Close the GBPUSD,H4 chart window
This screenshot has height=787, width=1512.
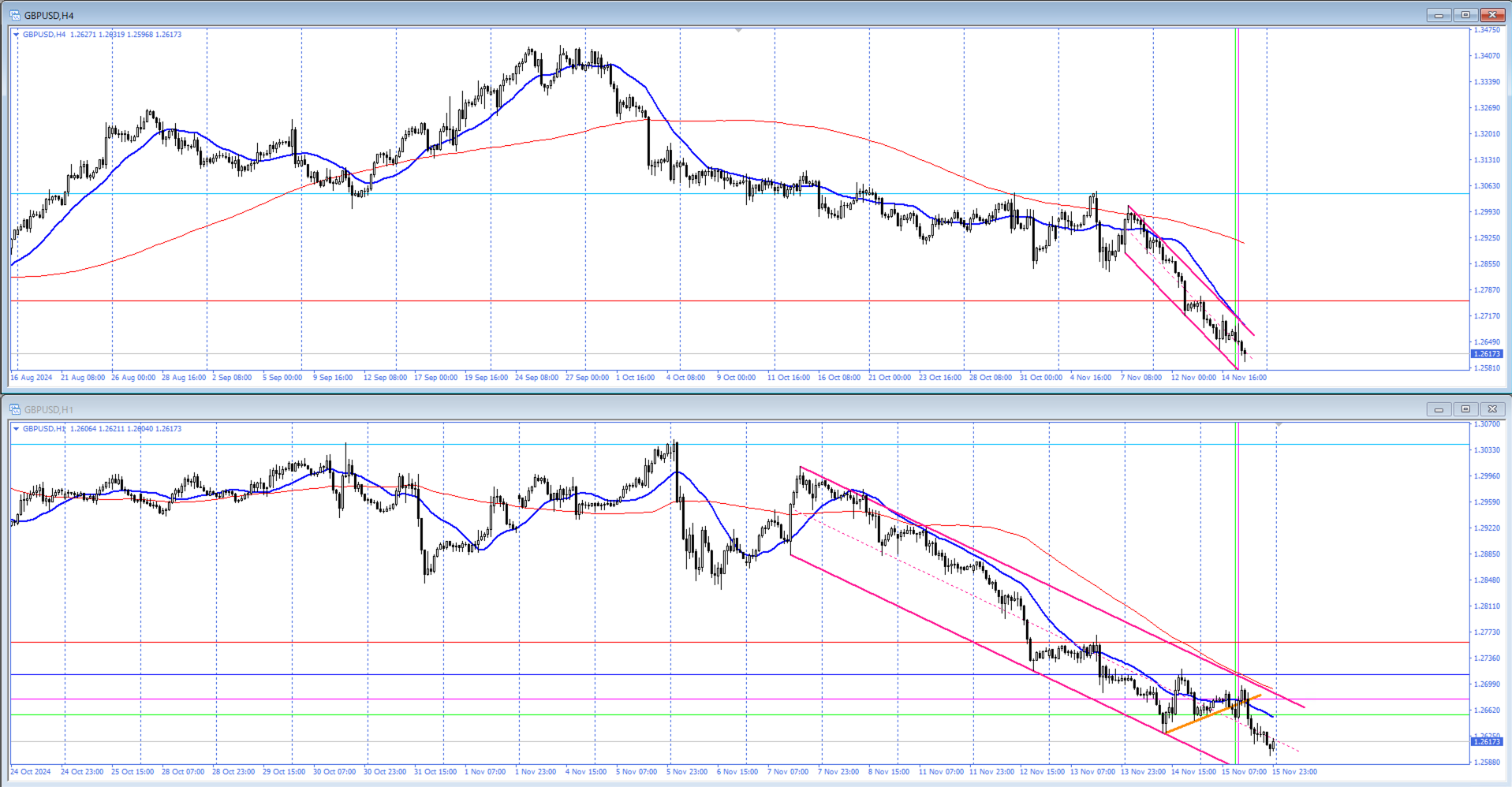[x=1492, y=15]
